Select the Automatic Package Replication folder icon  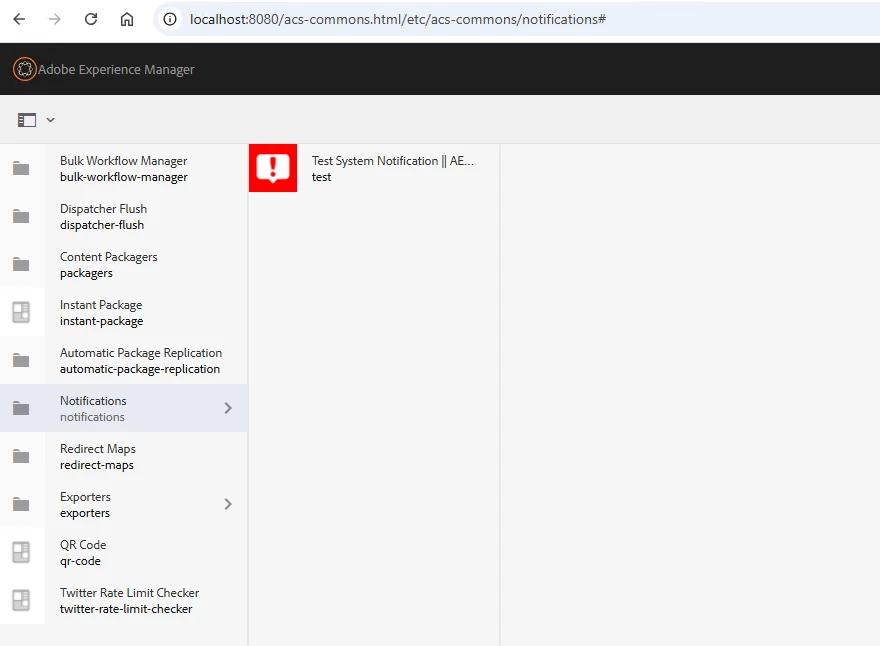pos(21,360)
